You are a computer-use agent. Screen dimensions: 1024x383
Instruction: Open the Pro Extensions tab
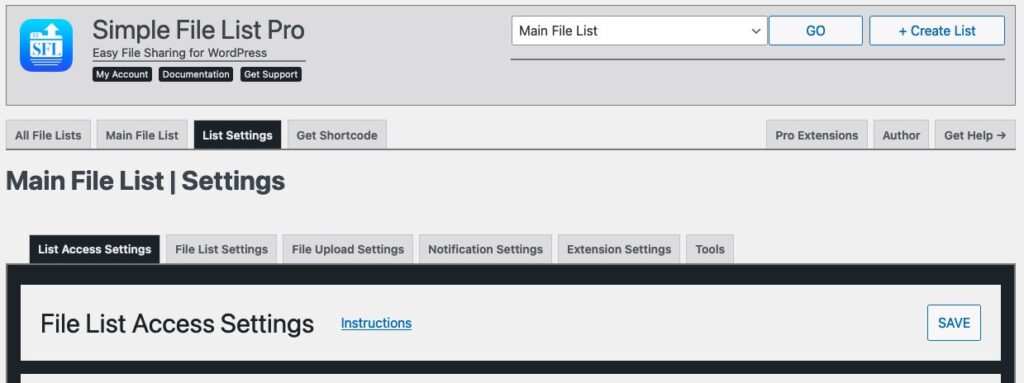click(x=816, y=135)
